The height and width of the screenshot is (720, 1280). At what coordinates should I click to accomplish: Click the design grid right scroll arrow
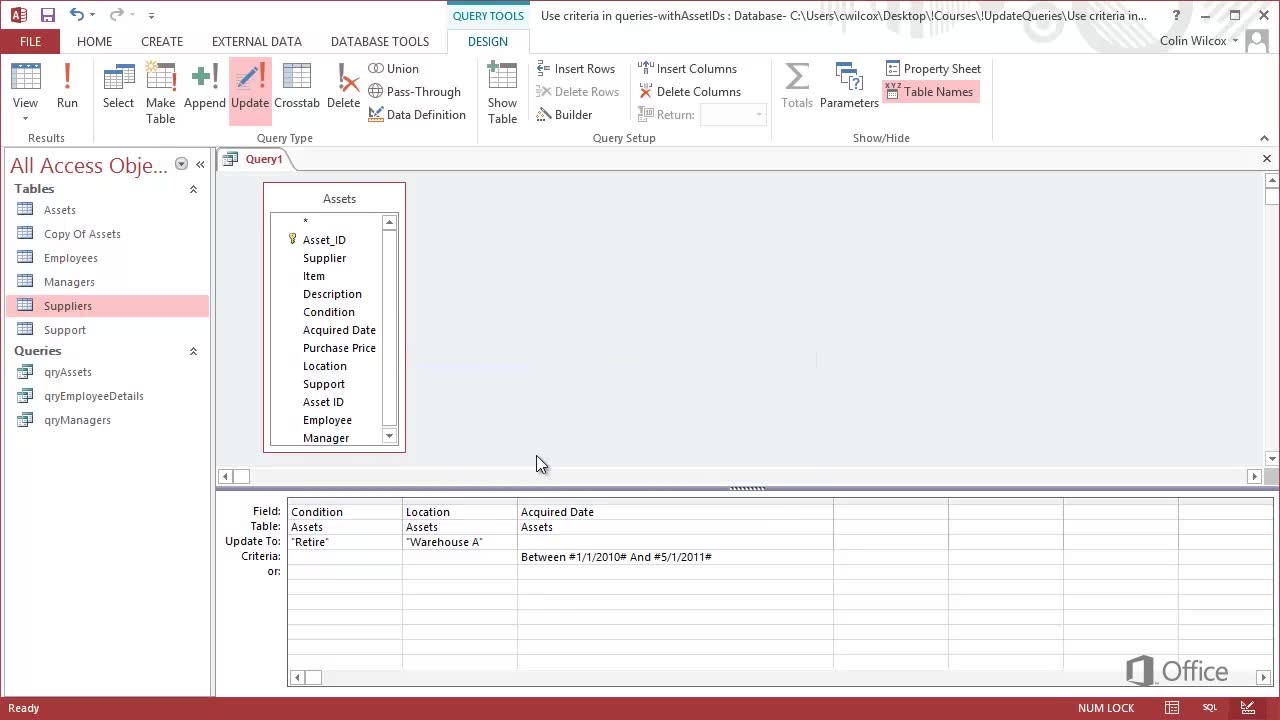(1263, 677)
